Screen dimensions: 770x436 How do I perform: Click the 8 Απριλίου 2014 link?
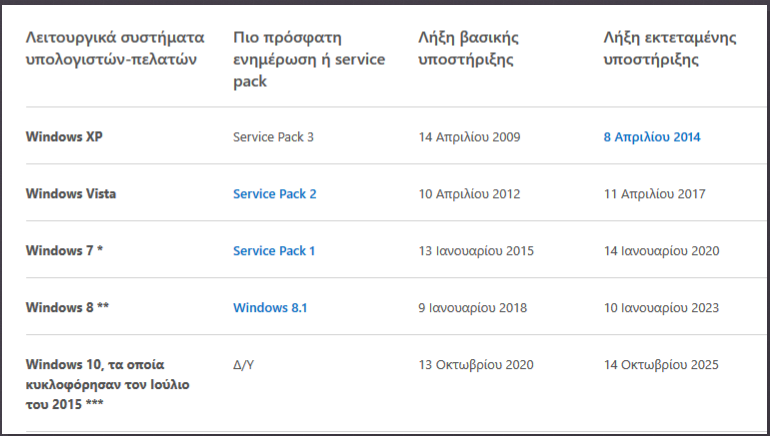652,137
